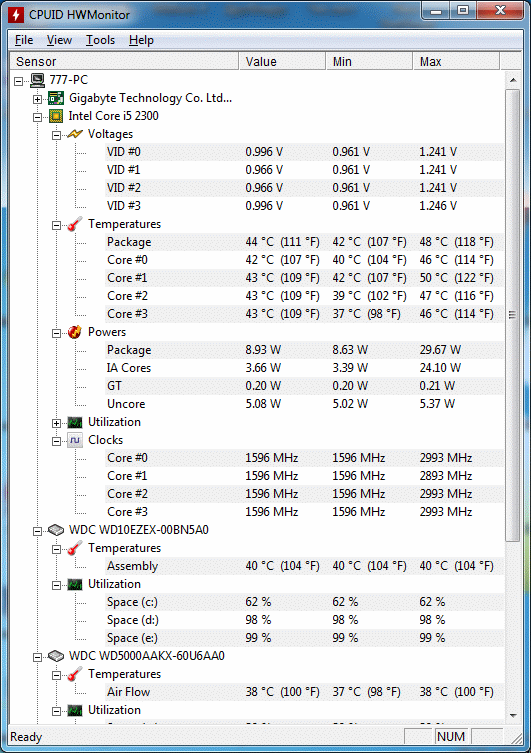The height and width of the screenshot is (753, 531).
Task: Click the WD5000AAKX Utilization graph icon
Action: coord(75,710)
